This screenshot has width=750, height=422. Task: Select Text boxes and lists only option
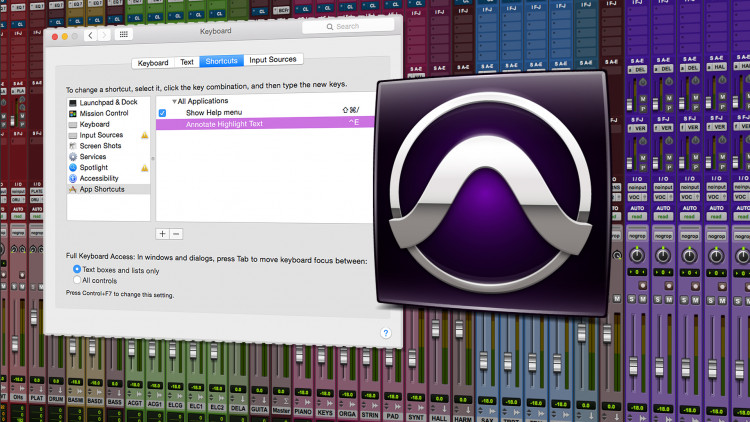coord(77,269)
